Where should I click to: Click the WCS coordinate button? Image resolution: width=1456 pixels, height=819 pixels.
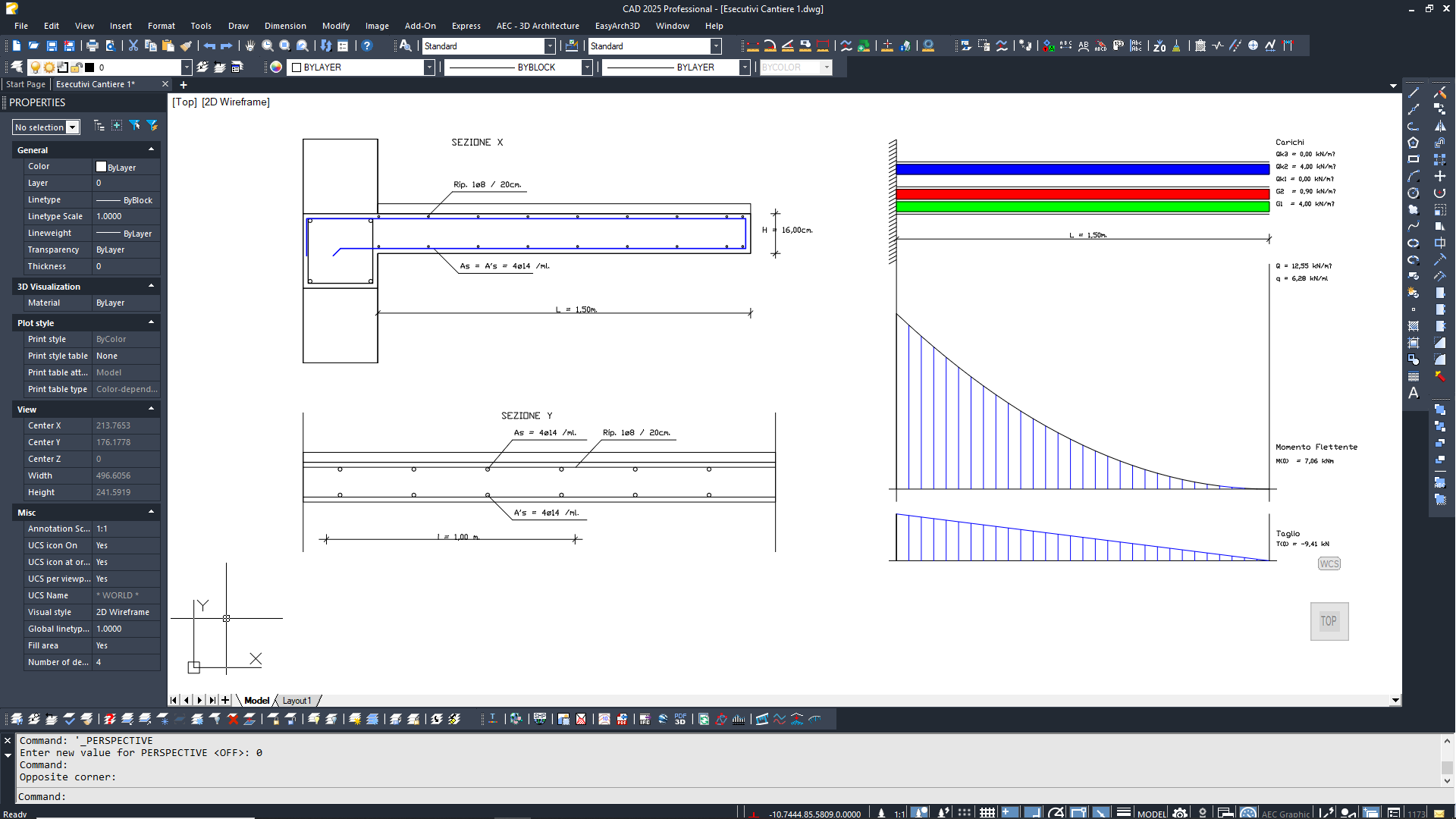coord(1329,563)
